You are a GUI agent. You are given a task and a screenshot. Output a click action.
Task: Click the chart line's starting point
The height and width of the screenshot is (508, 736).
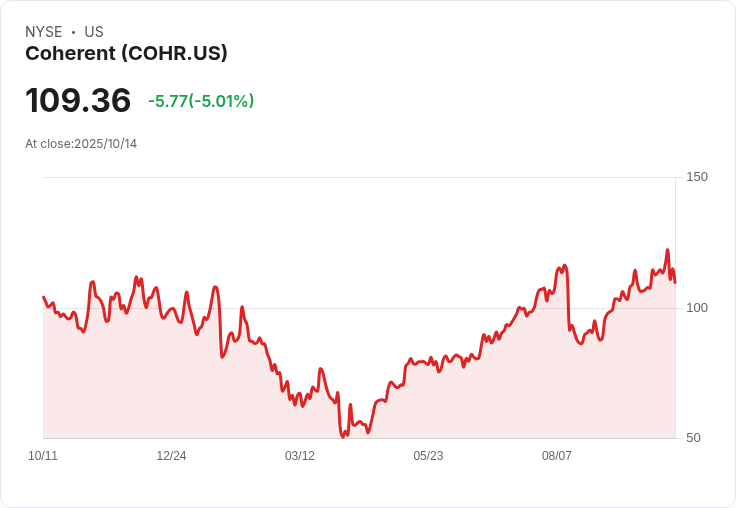point(44,297)
